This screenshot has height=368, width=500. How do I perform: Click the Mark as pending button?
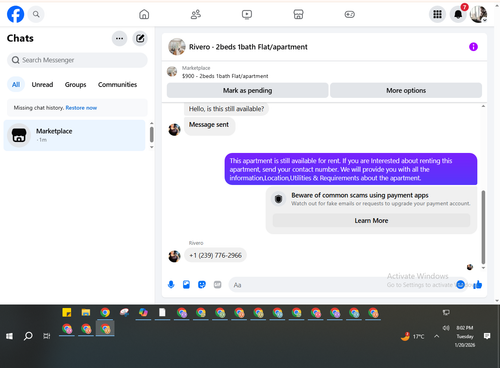click(247, 90)
